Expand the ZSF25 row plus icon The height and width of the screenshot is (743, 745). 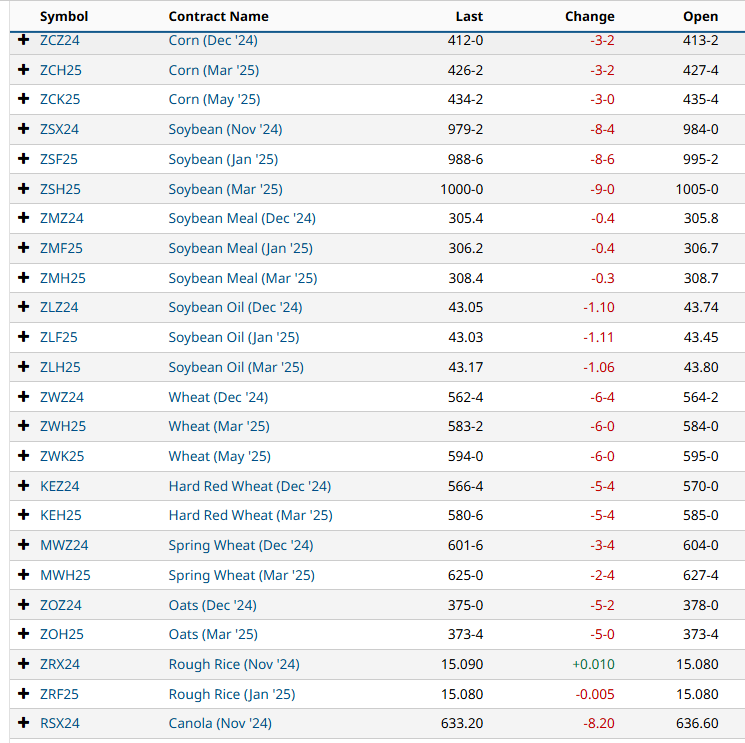click(x=23, y=159)
